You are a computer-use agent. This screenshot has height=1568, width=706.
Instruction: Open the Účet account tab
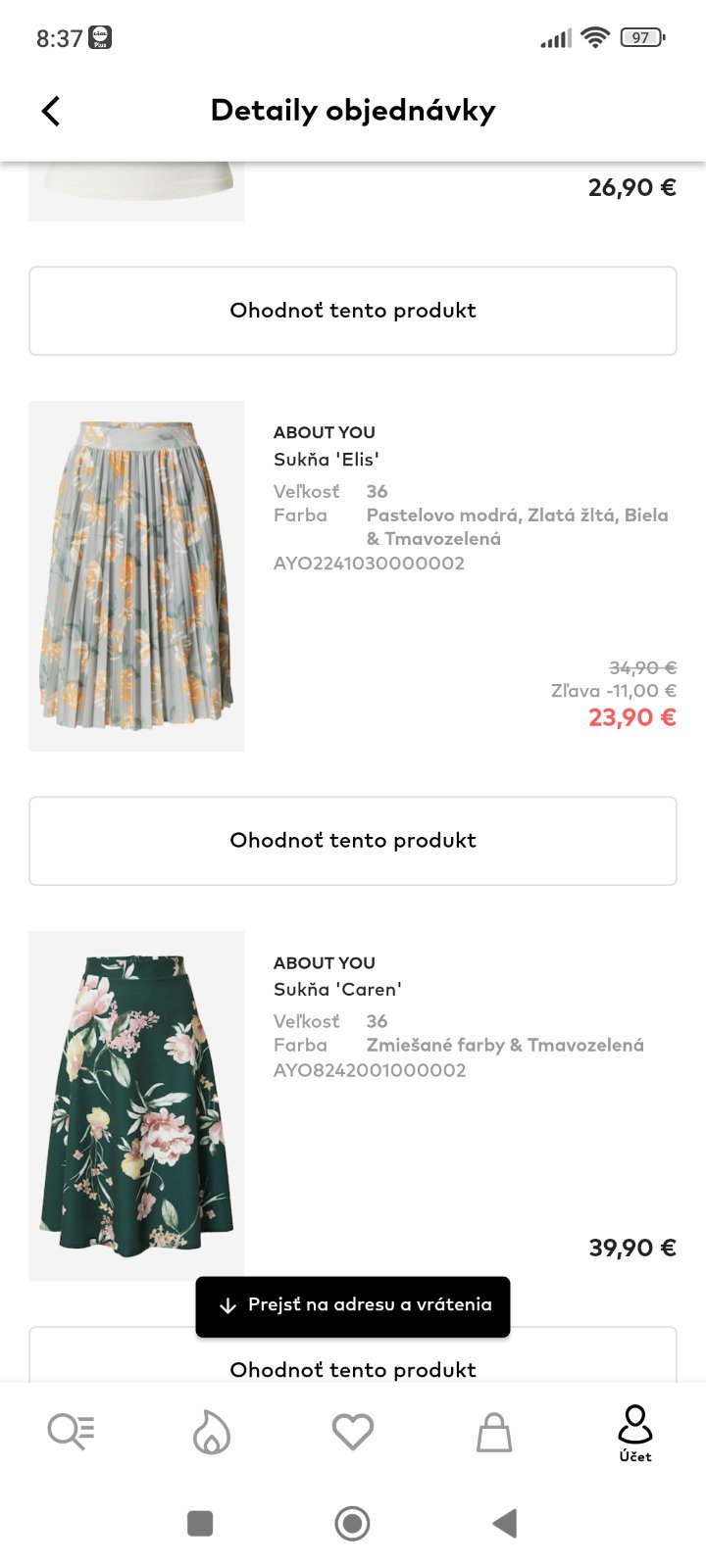coord(635,1433)
